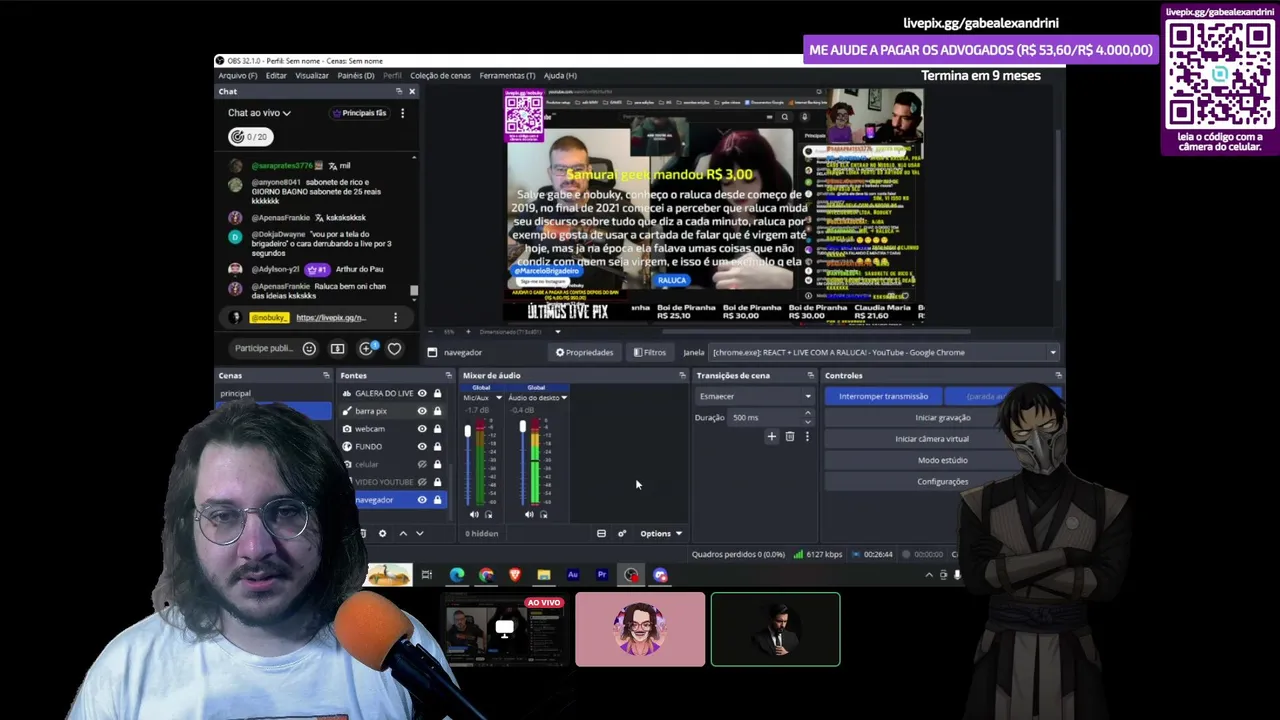Move the selected source down
The image size is (1280, 720).
419,533
